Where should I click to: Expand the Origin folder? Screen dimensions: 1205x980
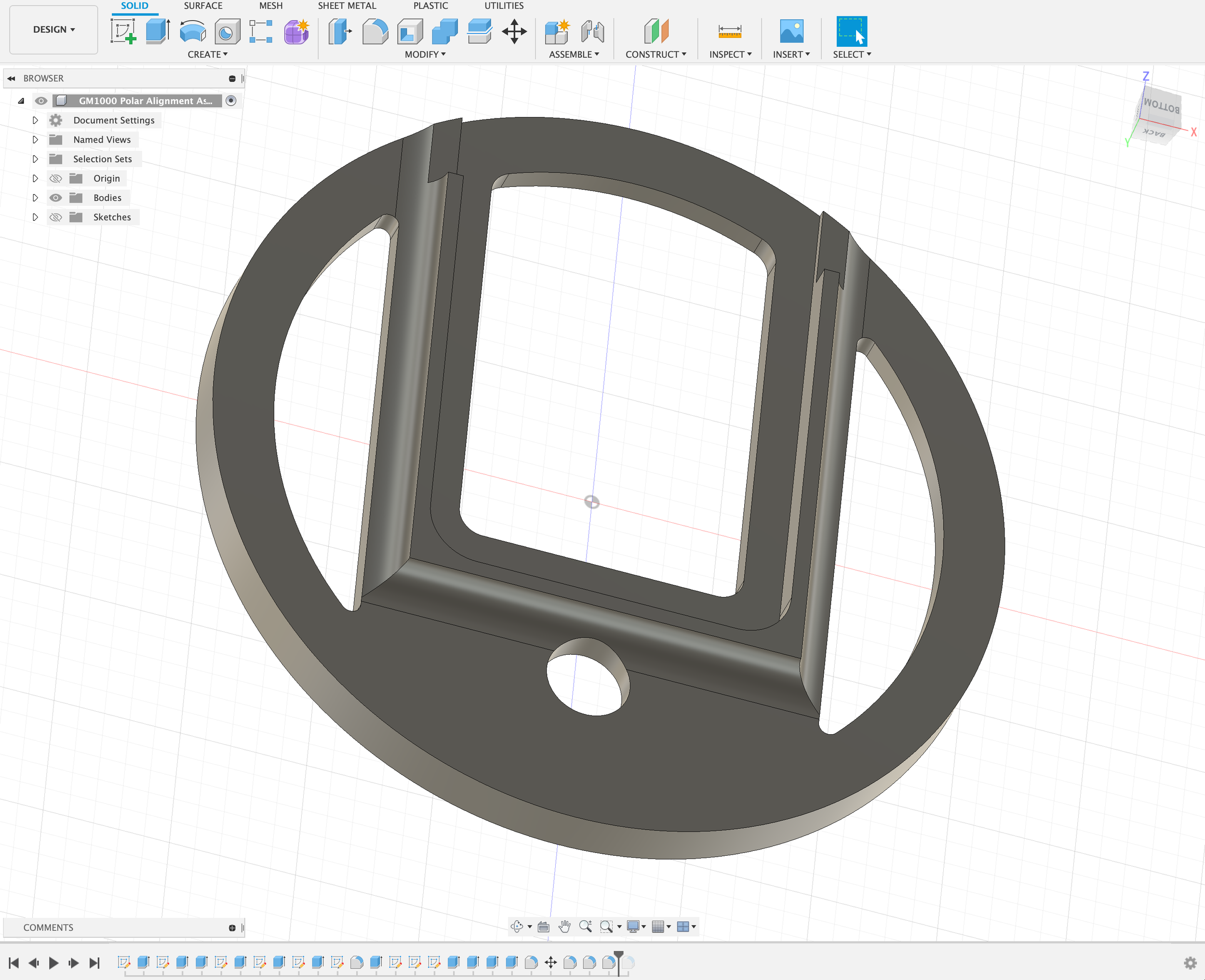click(x=35, y=178)
